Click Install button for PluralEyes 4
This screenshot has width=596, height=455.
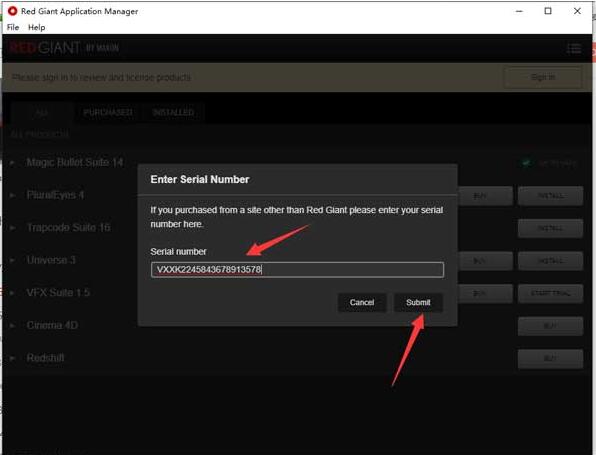[x=550, y=196]
